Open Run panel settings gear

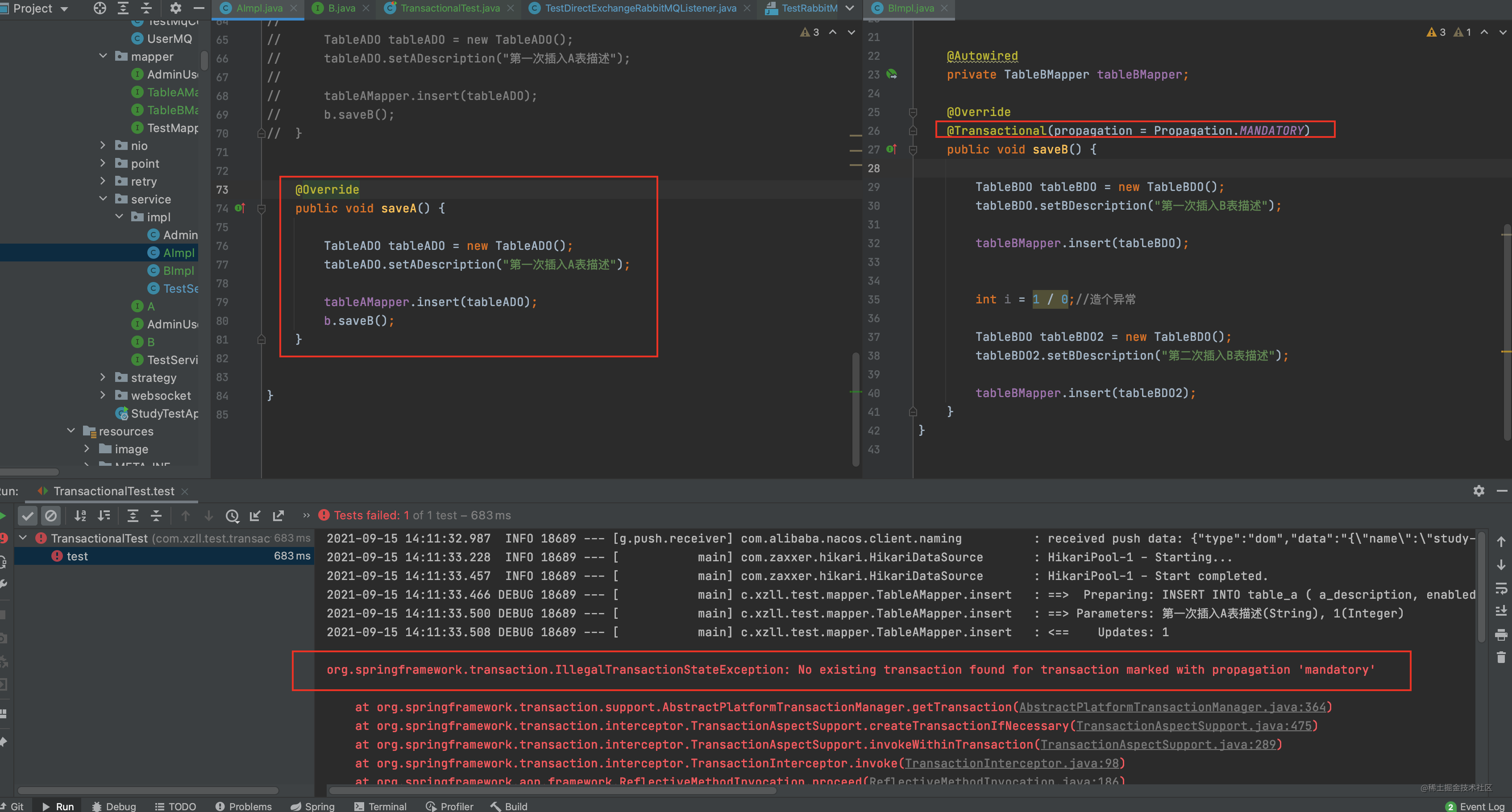coord(1479,491)
